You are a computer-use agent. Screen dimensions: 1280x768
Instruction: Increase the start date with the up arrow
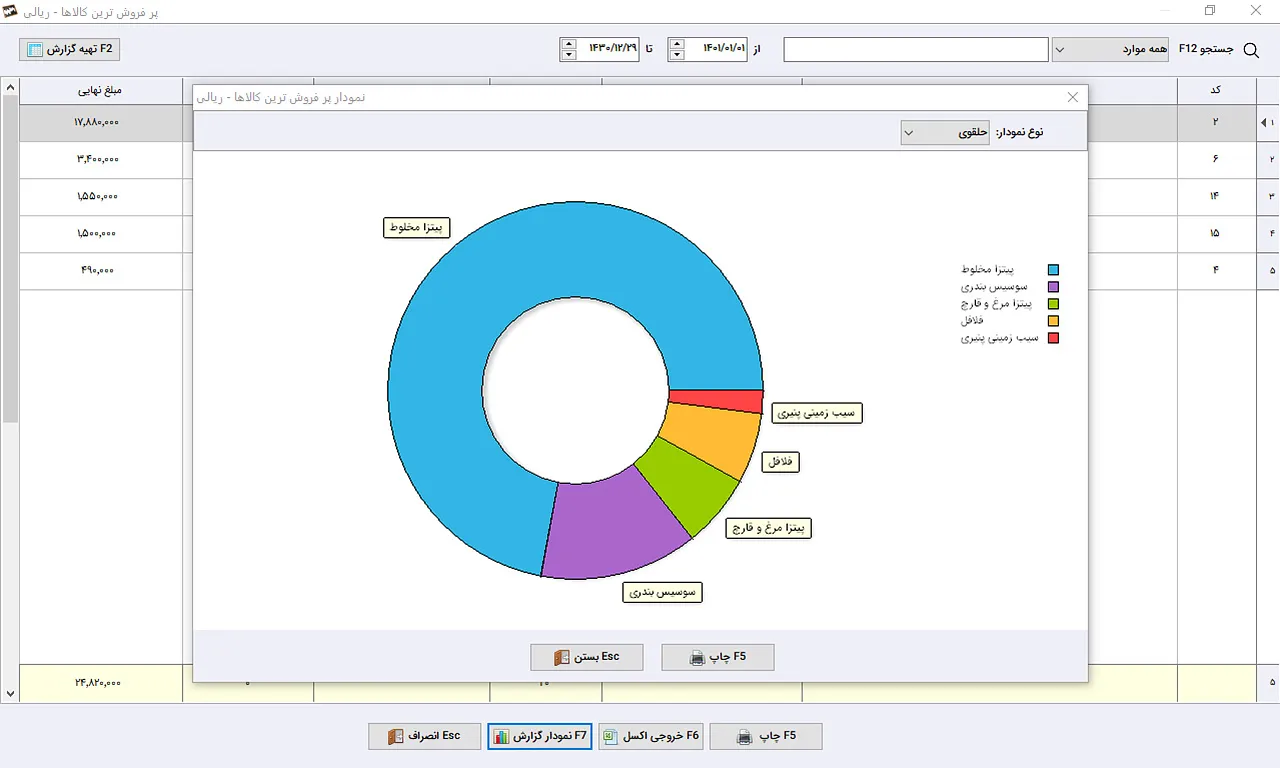[x=677, y=43]
